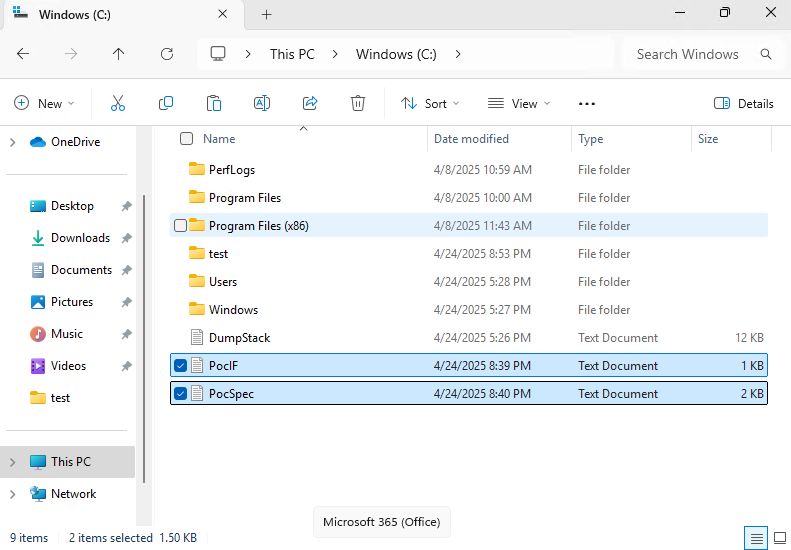This screenshot has width=791, height=550.
Task: Click the Copy icon in toolbar
Action: click(166, 103)
